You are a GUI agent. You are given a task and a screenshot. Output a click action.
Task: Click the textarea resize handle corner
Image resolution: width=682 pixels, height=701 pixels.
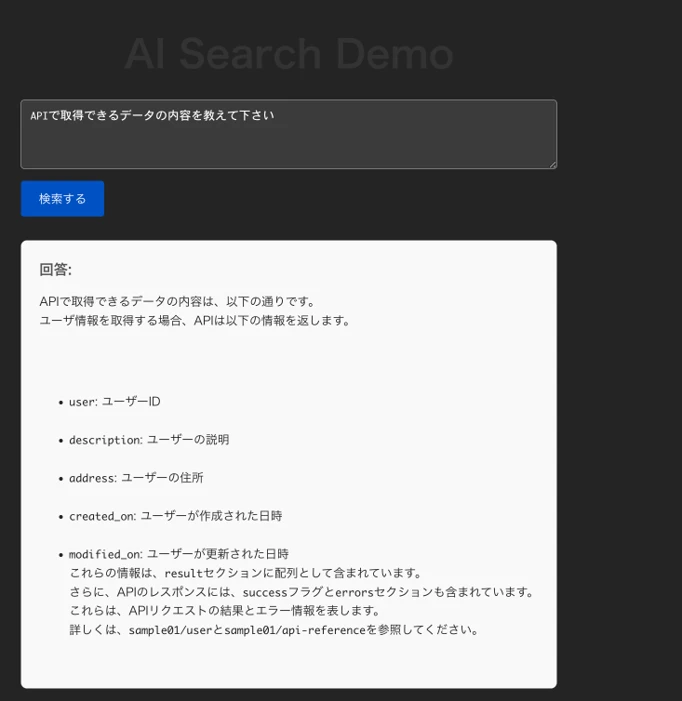click(x=551, y=163)
